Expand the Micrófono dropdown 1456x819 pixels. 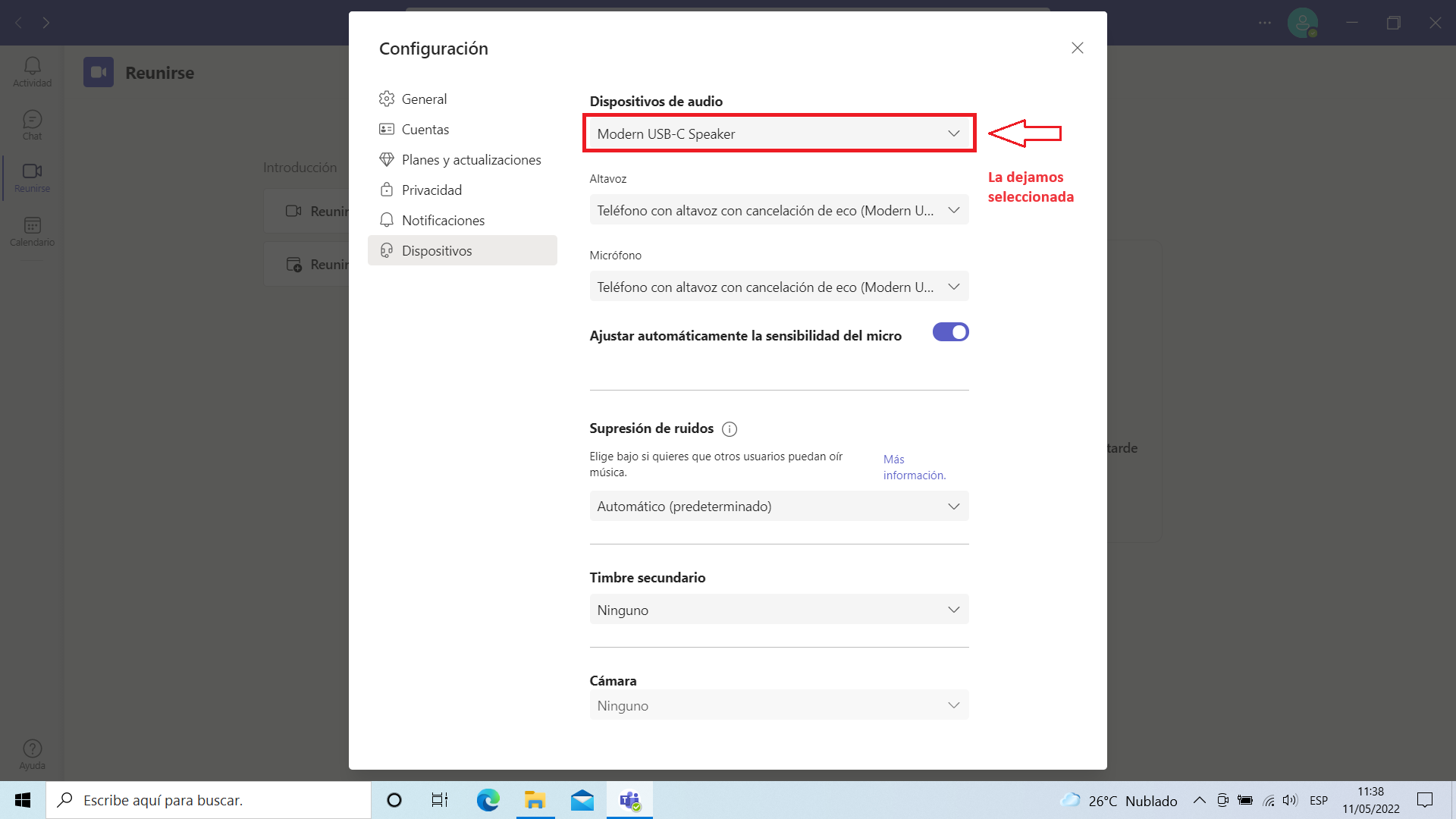coord(779,287)
